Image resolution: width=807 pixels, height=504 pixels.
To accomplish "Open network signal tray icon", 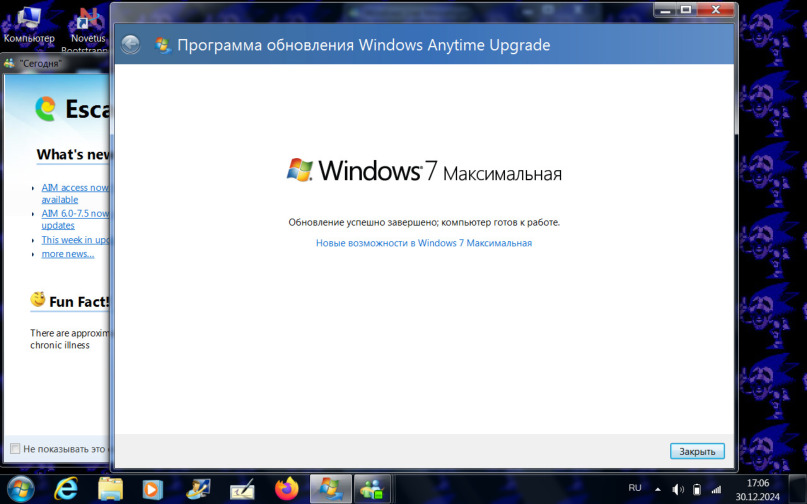I will [716, 490].
